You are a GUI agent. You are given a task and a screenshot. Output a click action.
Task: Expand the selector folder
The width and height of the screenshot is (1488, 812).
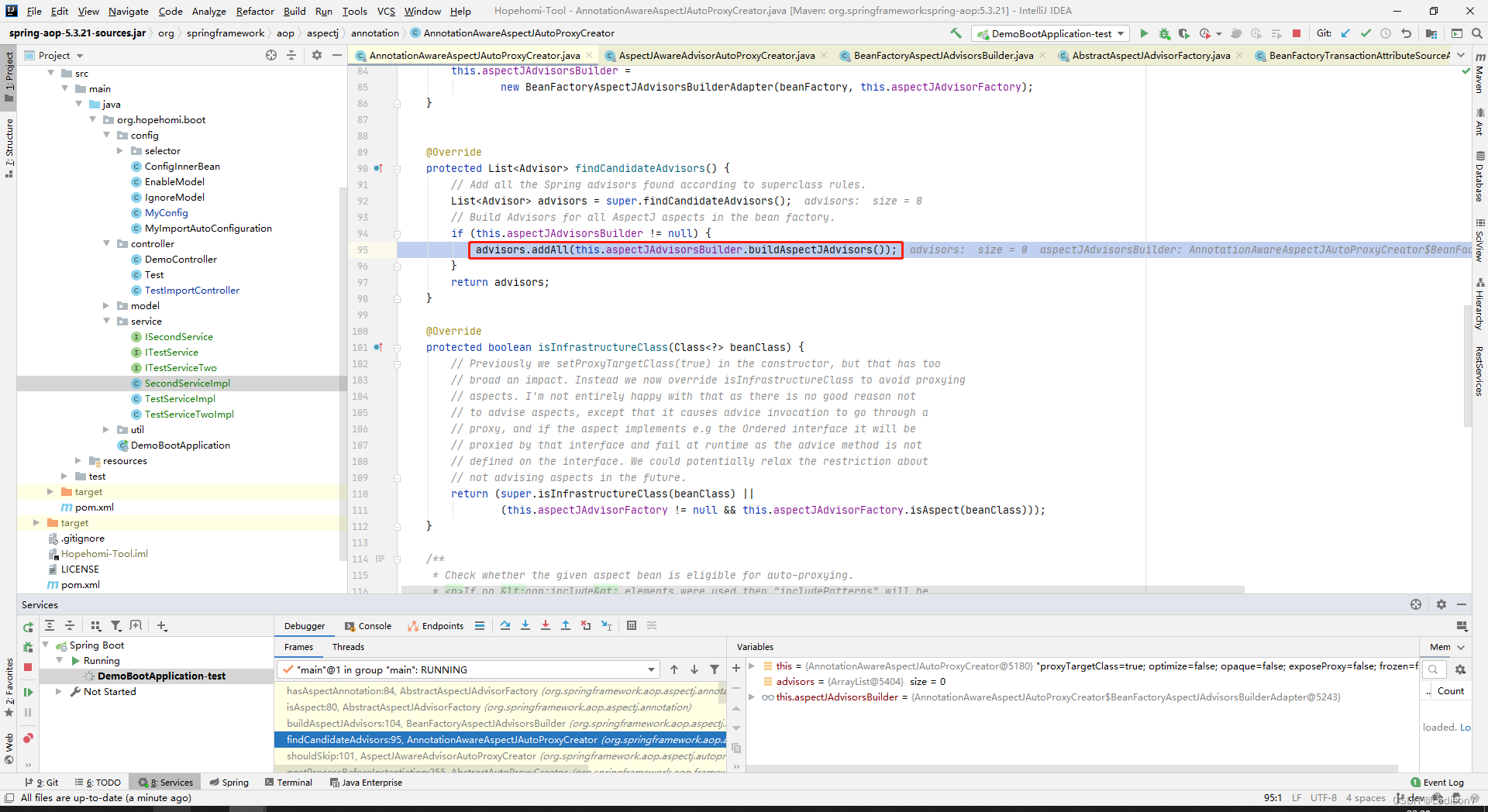120,150
